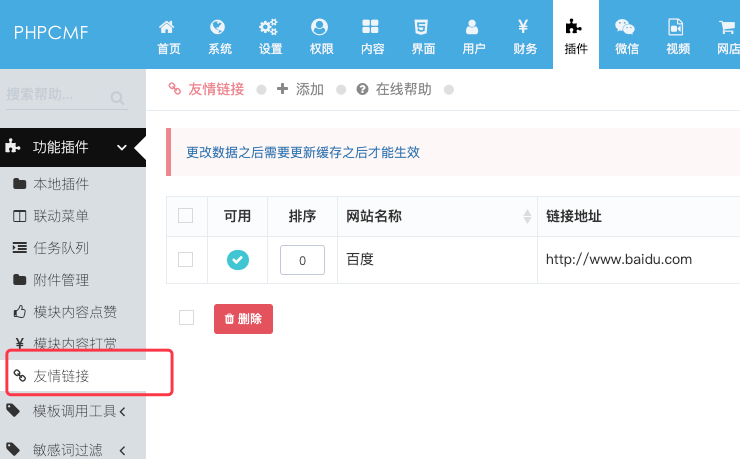The image size is (740, 459).
Task: Open 联动菜单 in the sidebar
Action: (x=61, y=216)
